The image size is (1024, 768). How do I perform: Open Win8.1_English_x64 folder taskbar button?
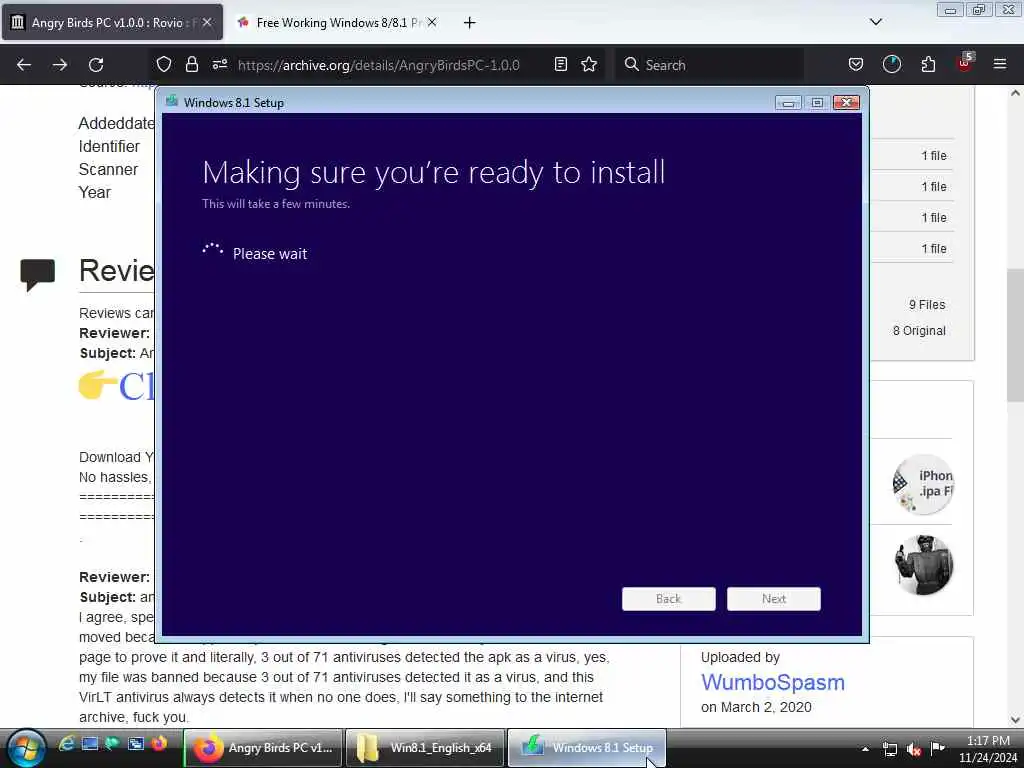click(424, 748)
